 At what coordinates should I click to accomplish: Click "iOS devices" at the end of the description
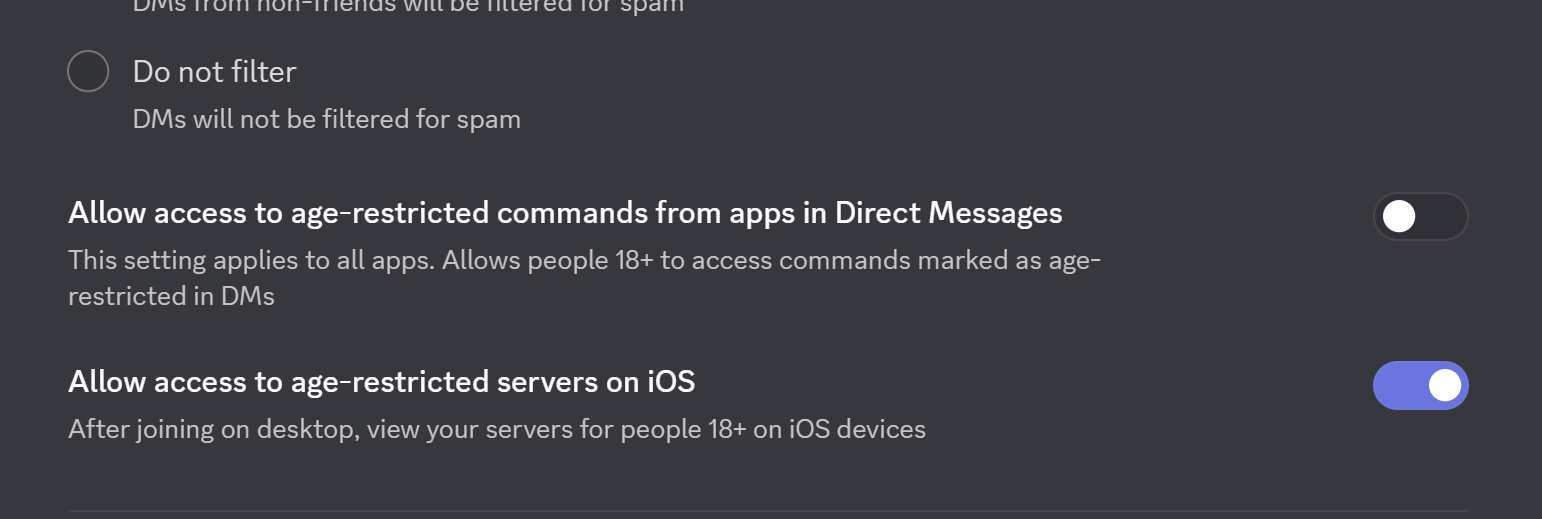pyautogui.click(x=857, y=430)
